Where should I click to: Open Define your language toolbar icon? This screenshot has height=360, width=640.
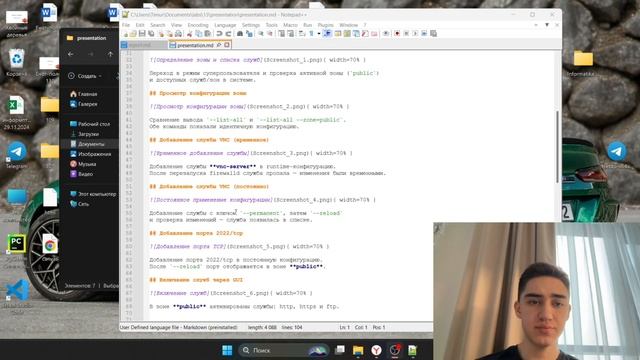coord(338,33)
